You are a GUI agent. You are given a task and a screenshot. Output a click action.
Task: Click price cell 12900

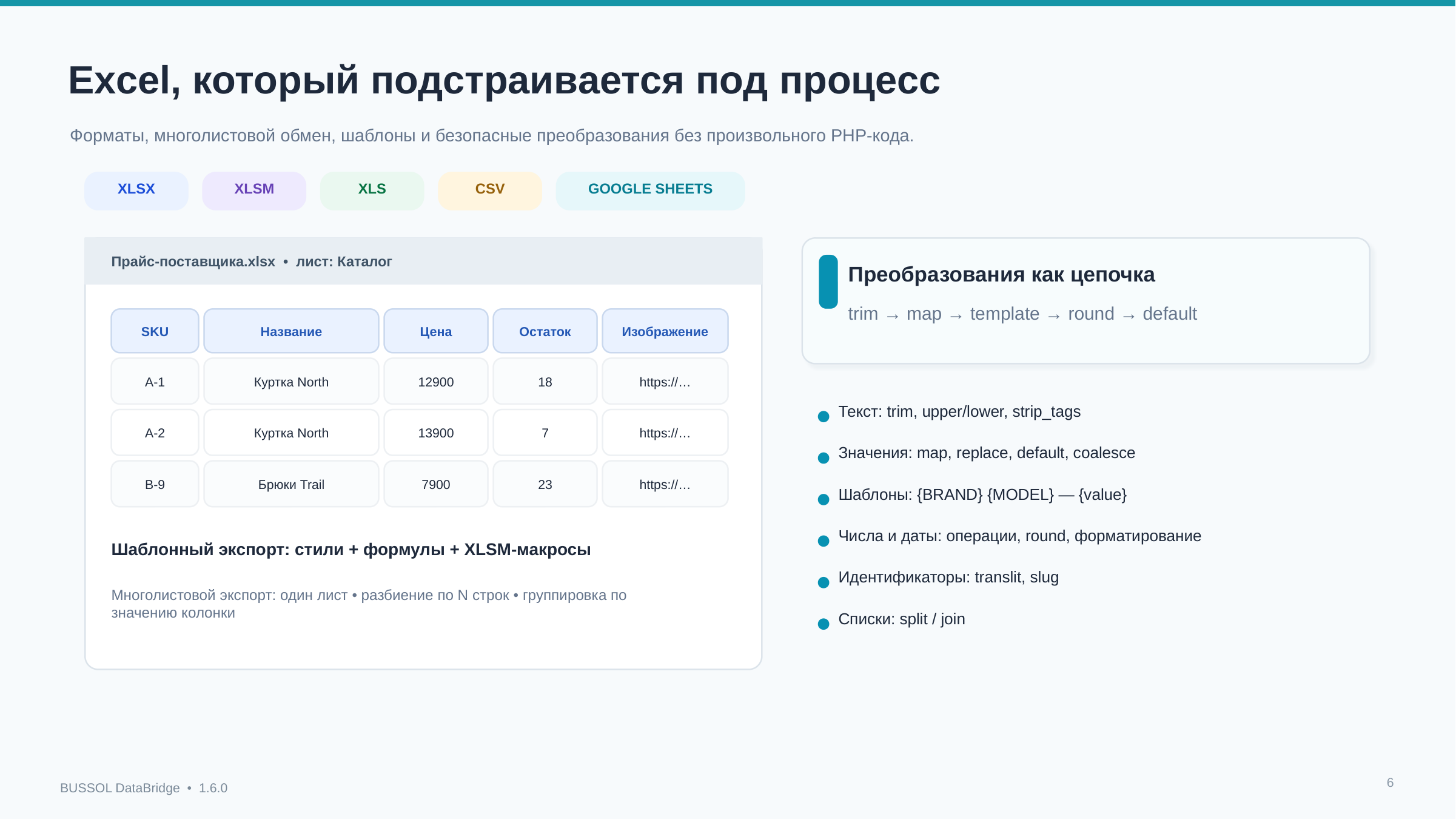tap(436, 382)
